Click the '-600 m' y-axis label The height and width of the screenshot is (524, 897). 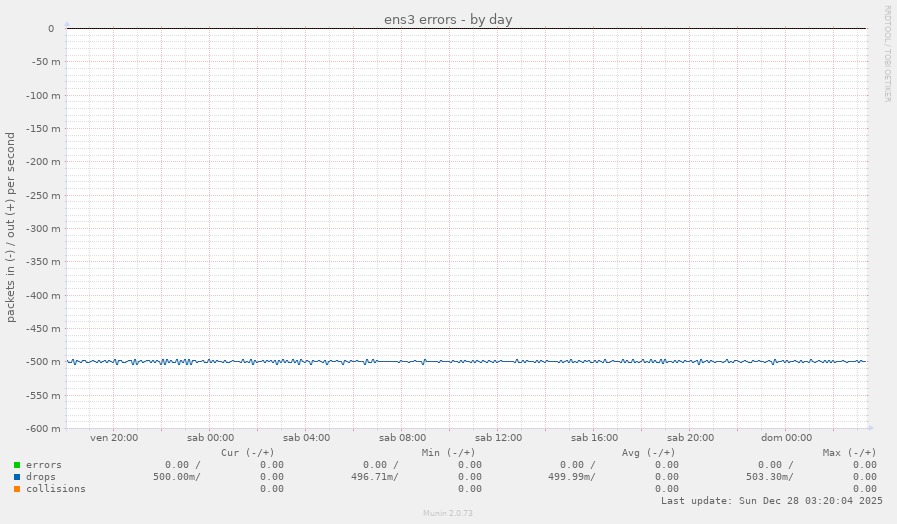pos(43,429)
